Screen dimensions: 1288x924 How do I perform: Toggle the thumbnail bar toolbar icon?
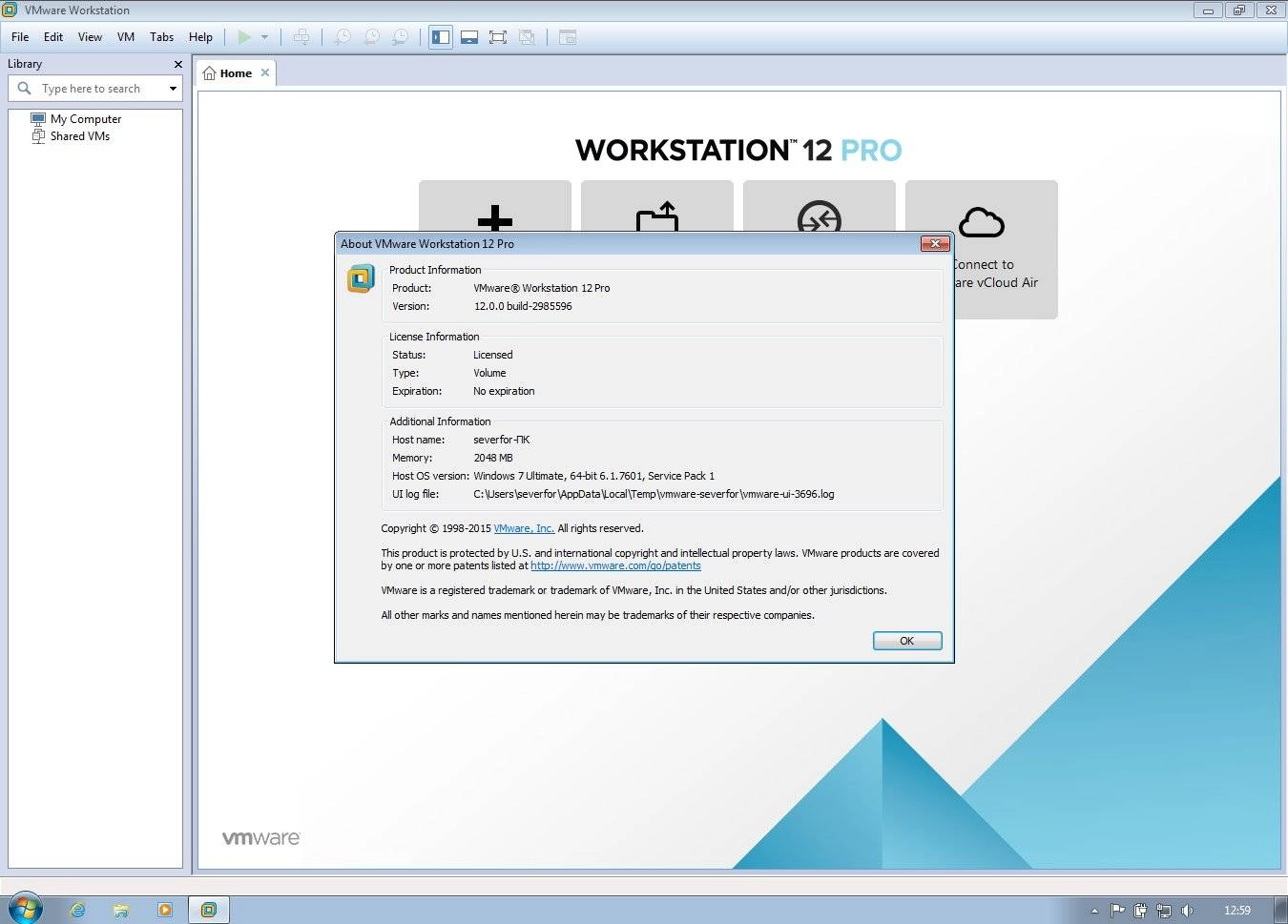pyautogui.click(x=469, y=37)
